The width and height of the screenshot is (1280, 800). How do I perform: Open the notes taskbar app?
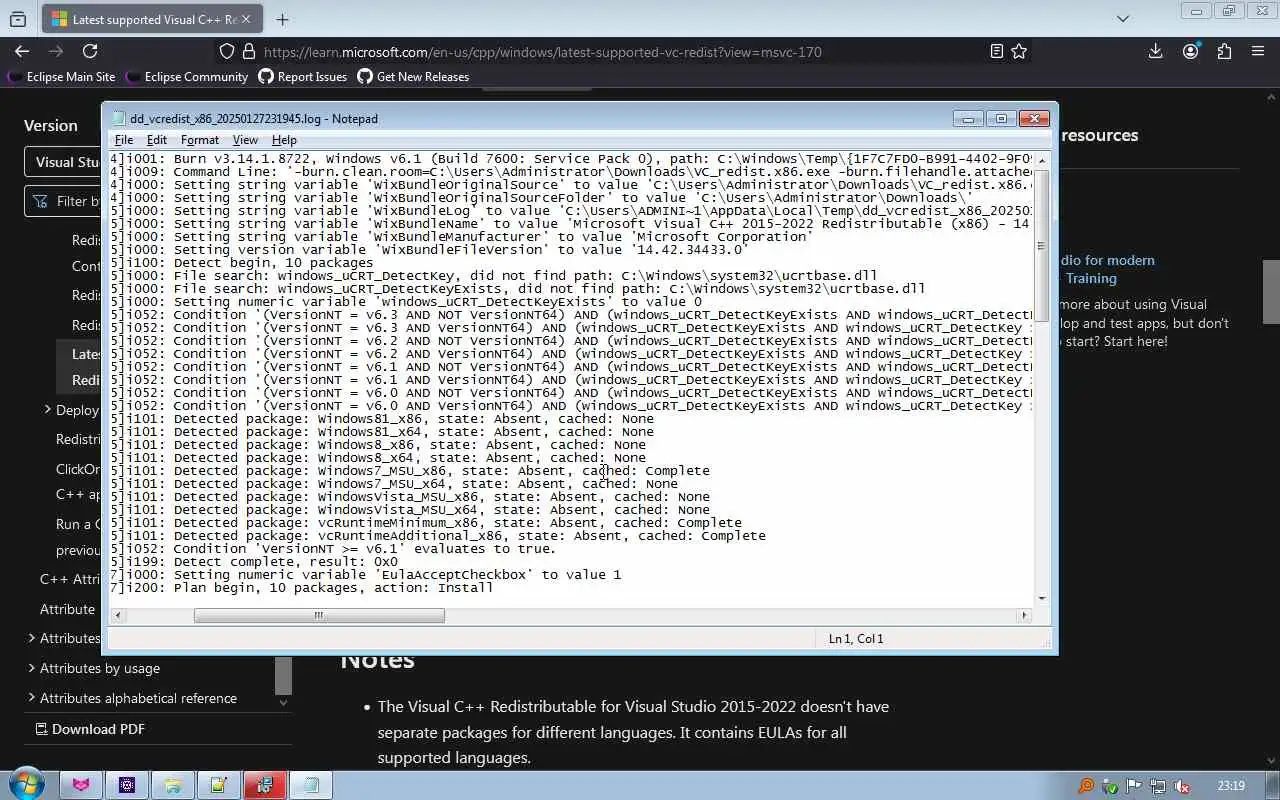click(219, 785)
